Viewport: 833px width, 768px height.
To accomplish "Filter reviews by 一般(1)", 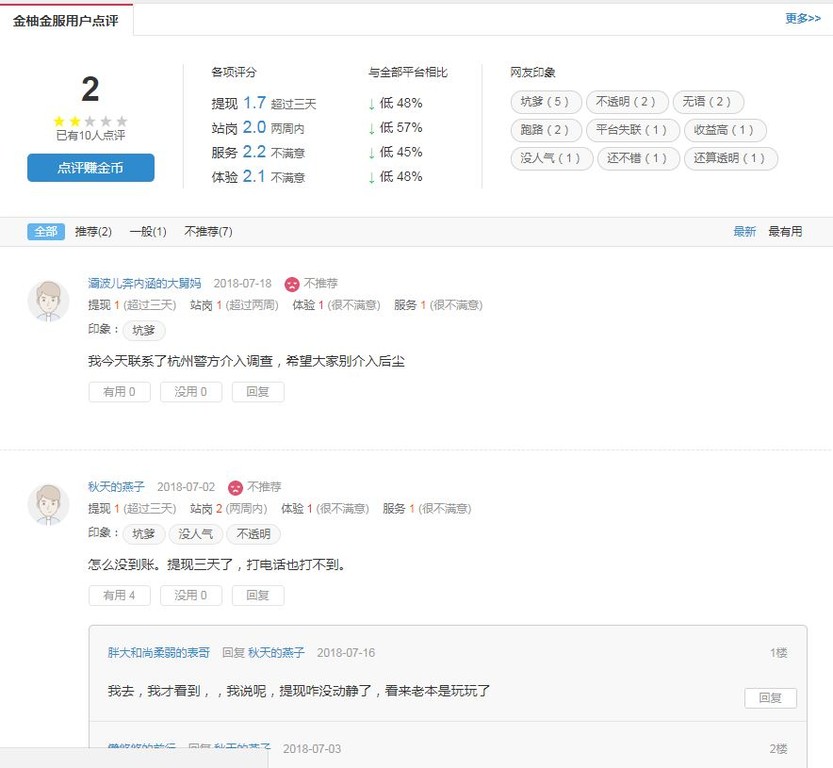I will (147, 231).
